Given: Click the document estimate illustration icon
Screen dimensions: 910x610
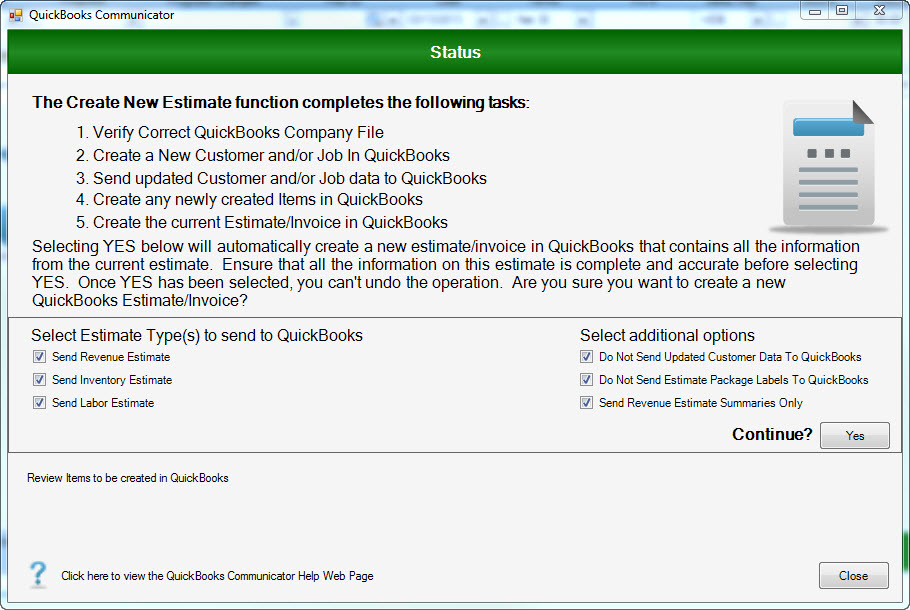Looking at the screenshot, I should tap(828, 166).
